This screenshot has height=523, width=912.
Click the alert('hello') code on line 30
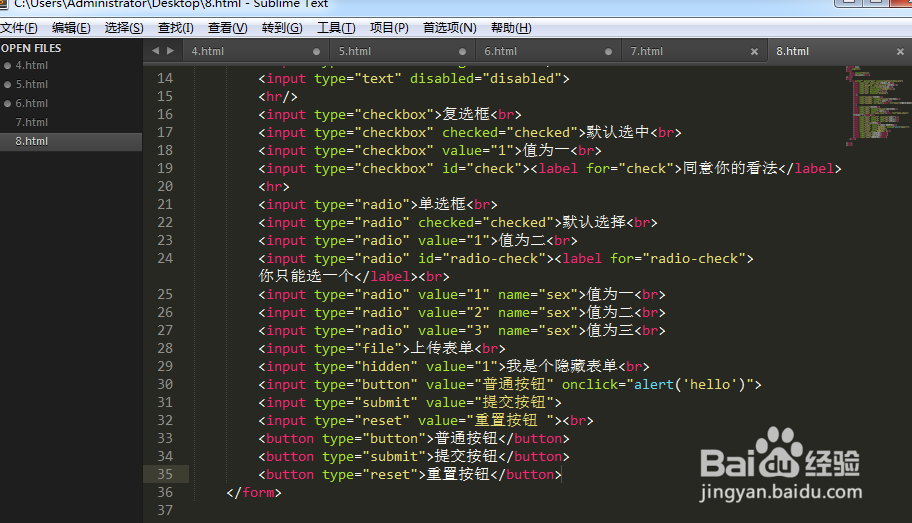689,385
